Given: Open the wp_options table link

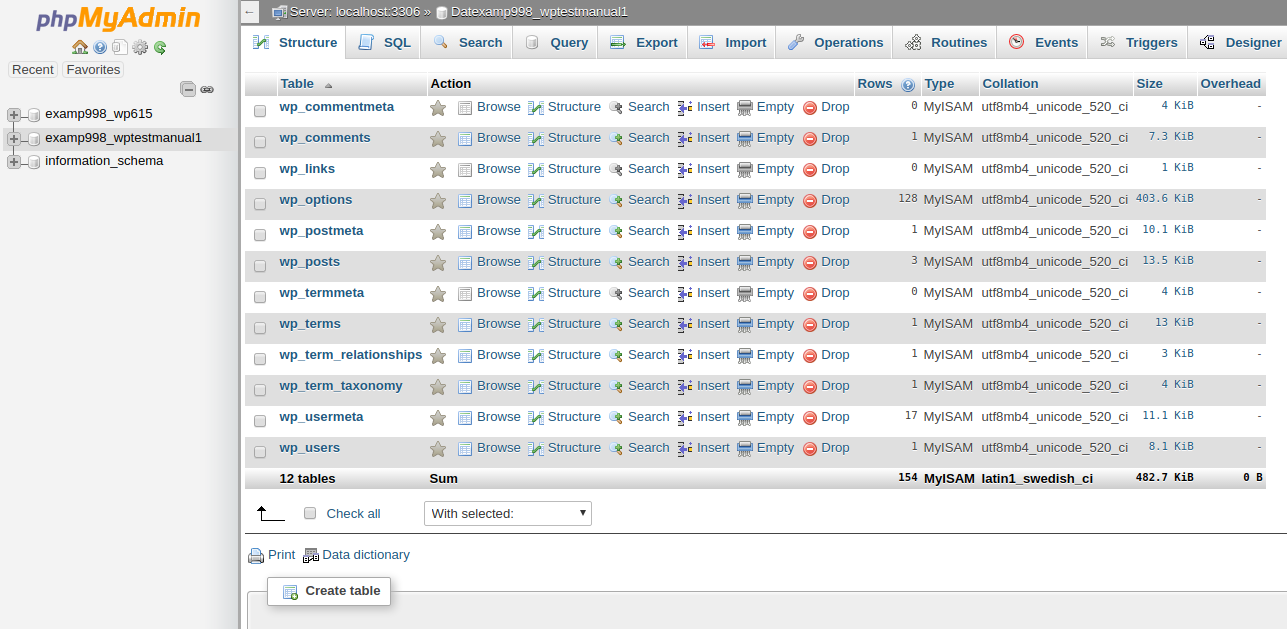Looking at the screenshot, I should click(x=316, y=200).
